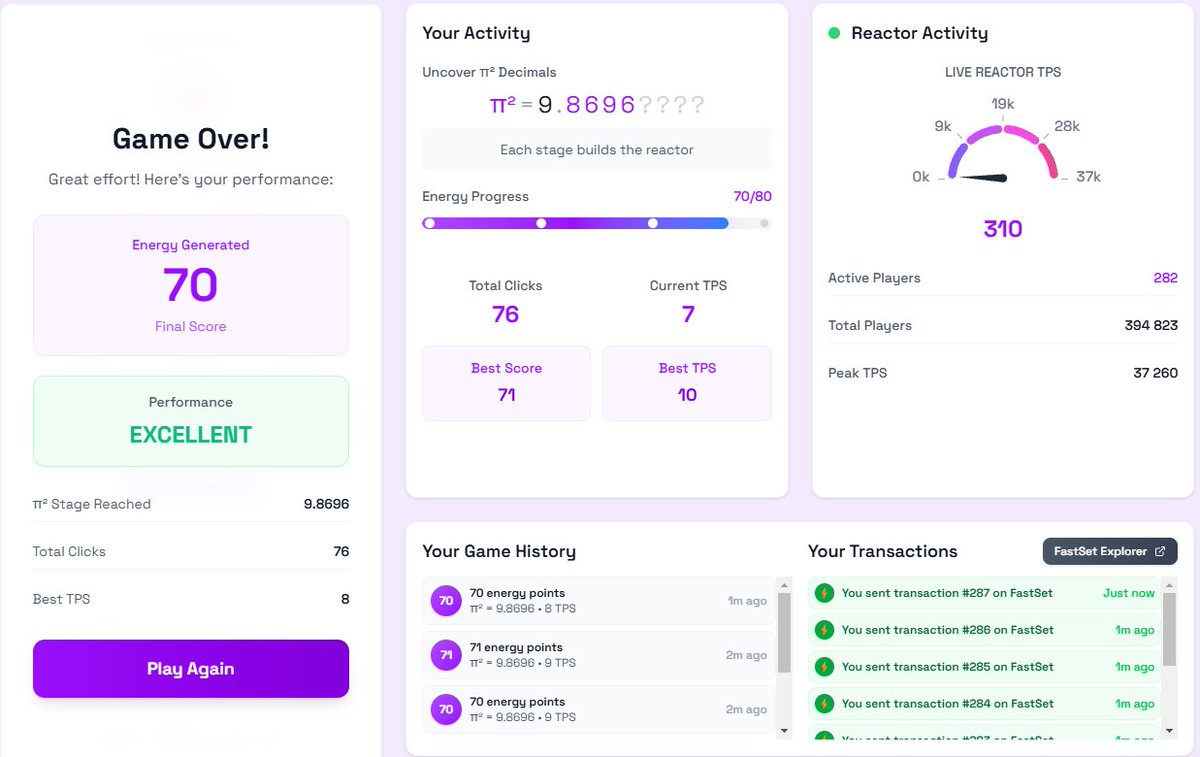Open transaction #285 on FastSet
Image resolution: width=1200 pixels, height=757 pixels.
tap(985, 667)
